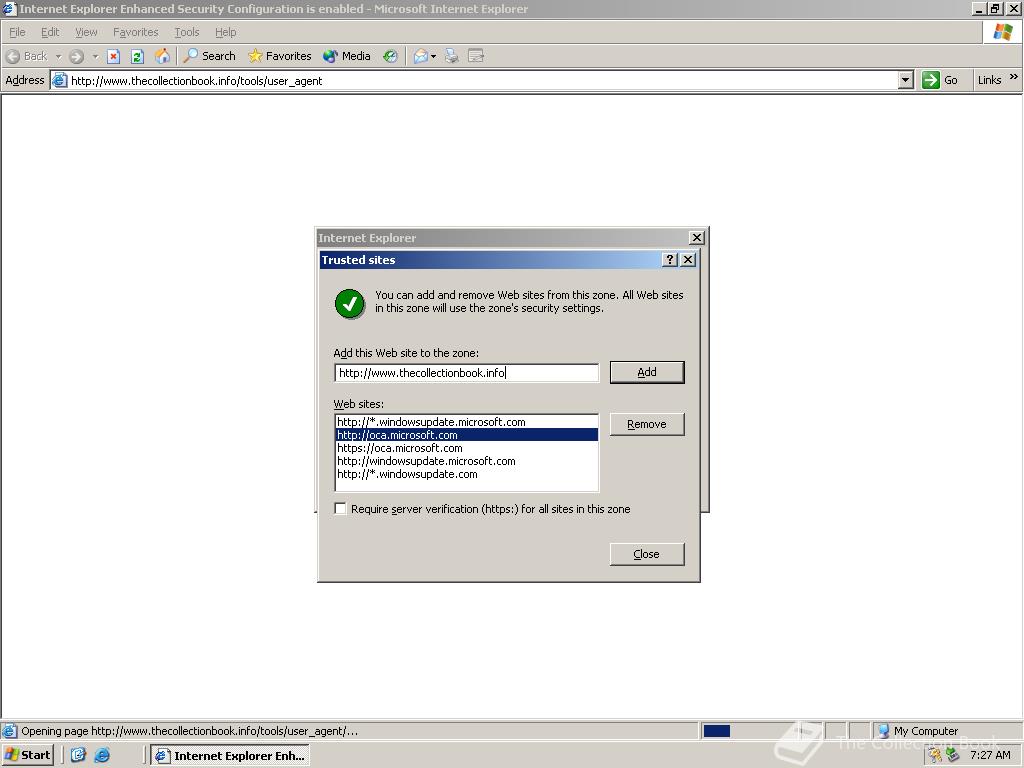Click the Internet Explorer Enh... taskbar button
The height and width of the screenshot is (768, 1024).
click(x=230, y=756)
